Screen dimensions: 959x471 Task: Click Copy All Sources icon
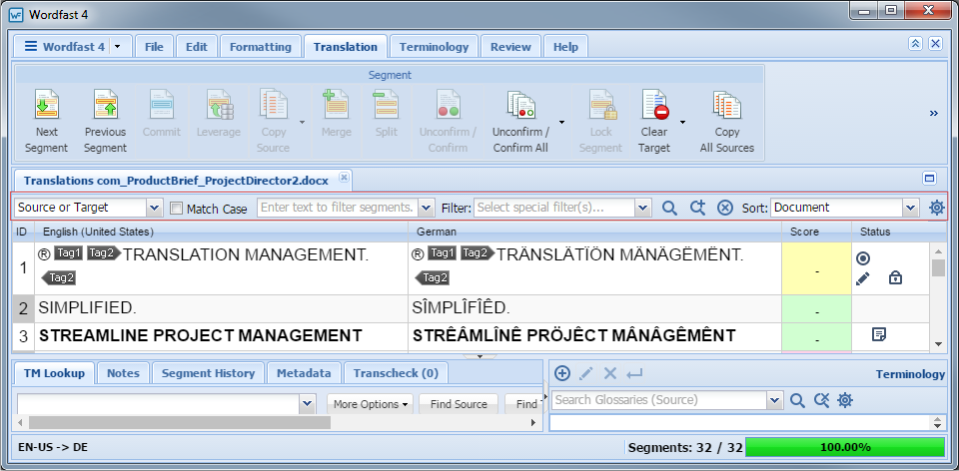pos(727,104)
